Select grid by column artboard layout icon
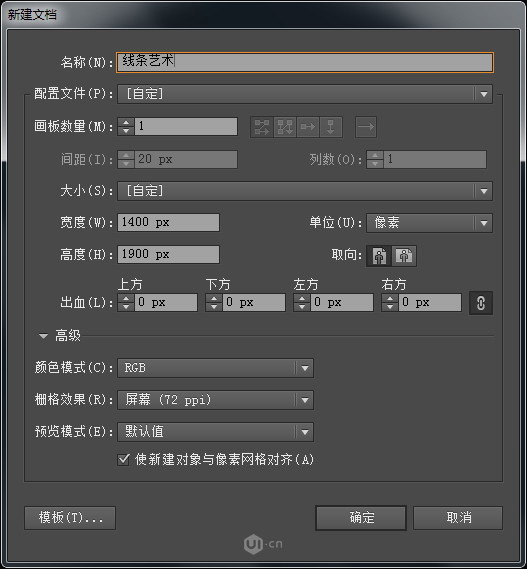 (285, 127)
